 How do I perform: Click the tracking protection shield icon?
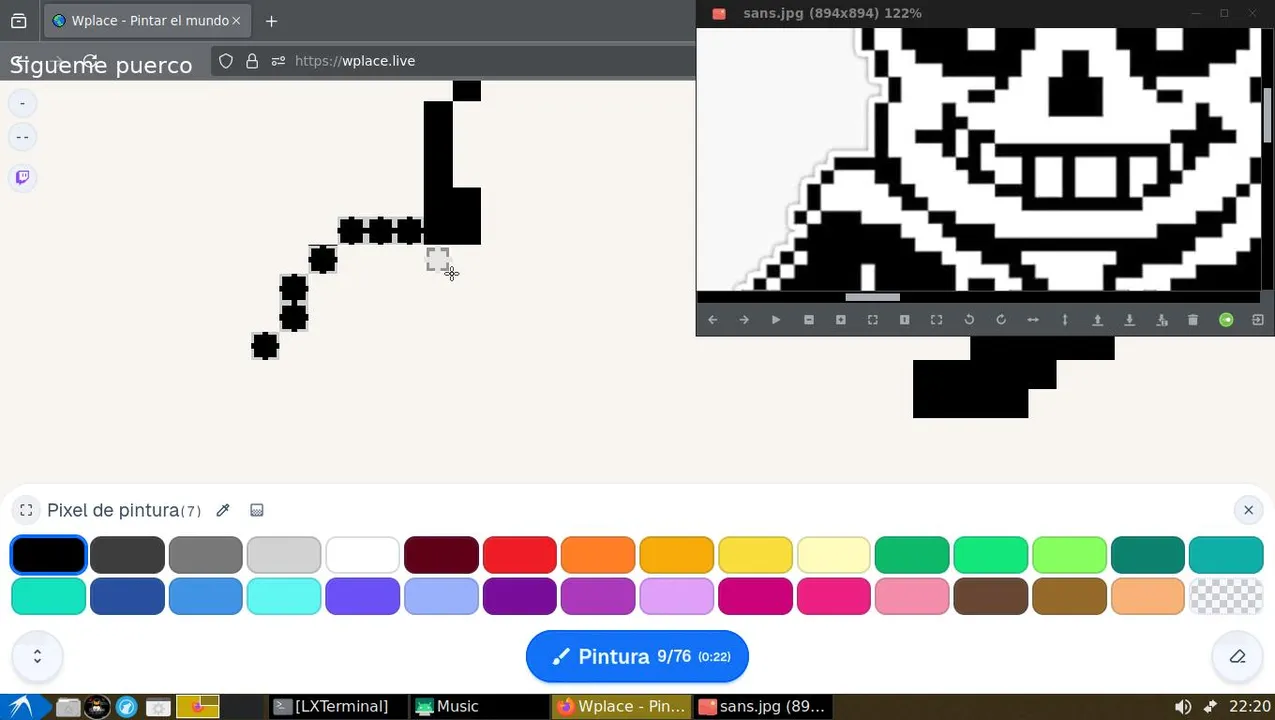(x=226, y=61)
